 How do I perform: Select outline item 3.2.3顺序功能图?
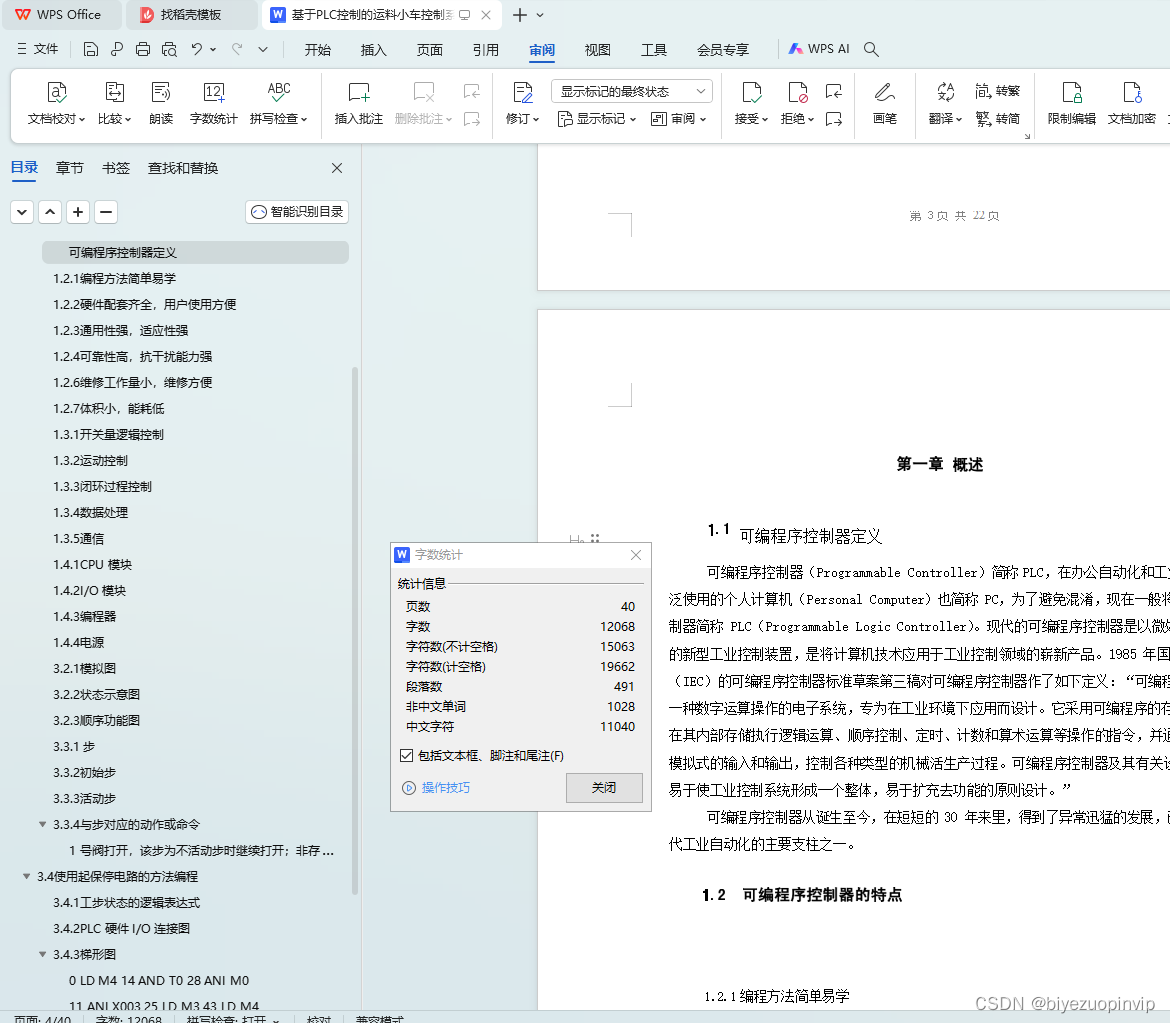[x=96, y=721]
